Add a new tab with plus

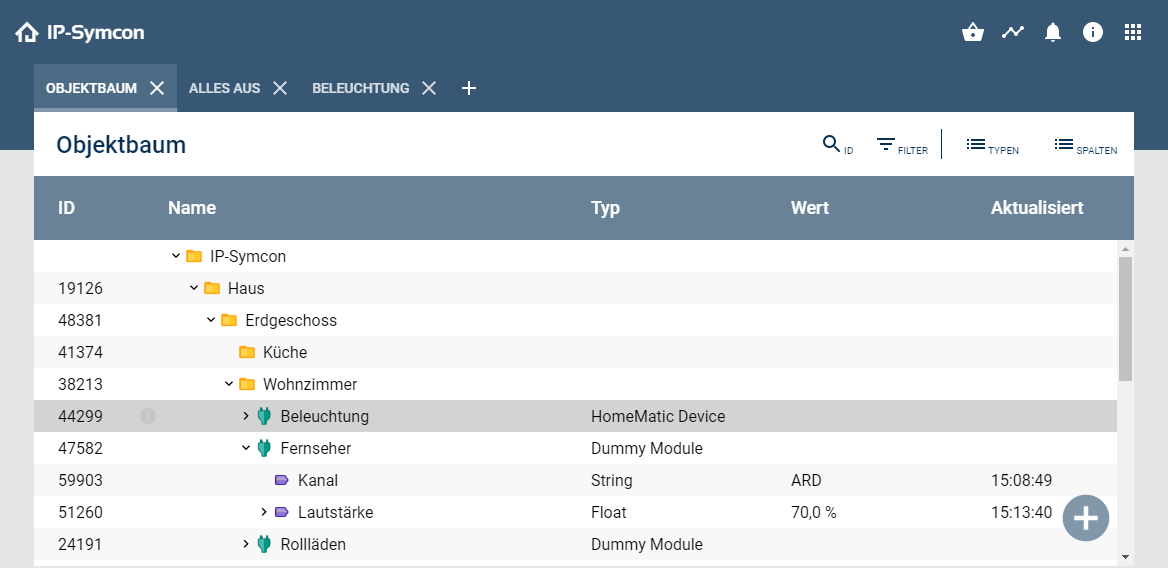coord(469,88)
